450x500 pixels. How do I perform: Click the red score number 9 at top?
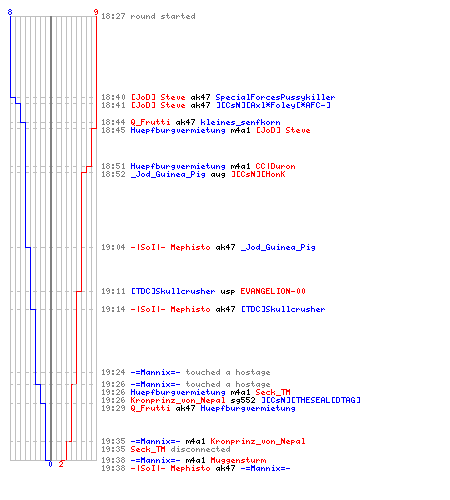(x=96, y=12)
